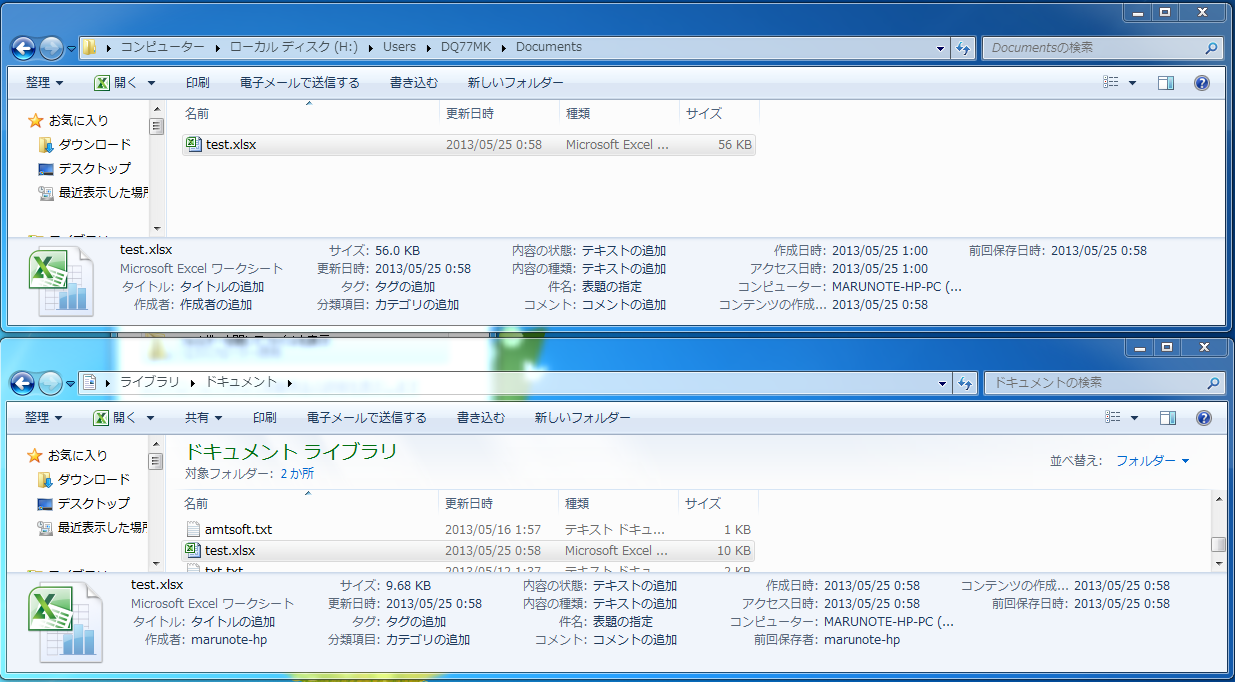This screenshot has height=682, width=1235.
Task: Open address history dropdown in top window
Action: (940, 48)
